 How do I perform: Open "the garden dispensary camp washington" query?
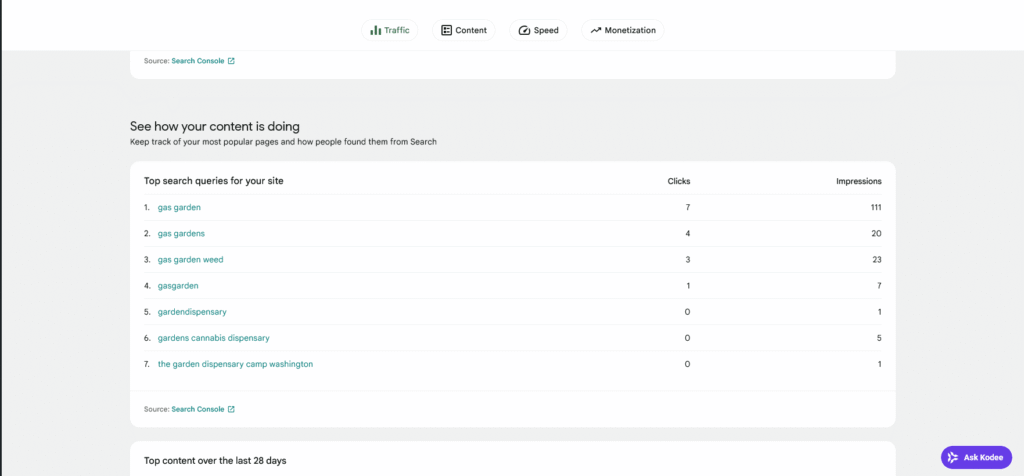(235, 364)
